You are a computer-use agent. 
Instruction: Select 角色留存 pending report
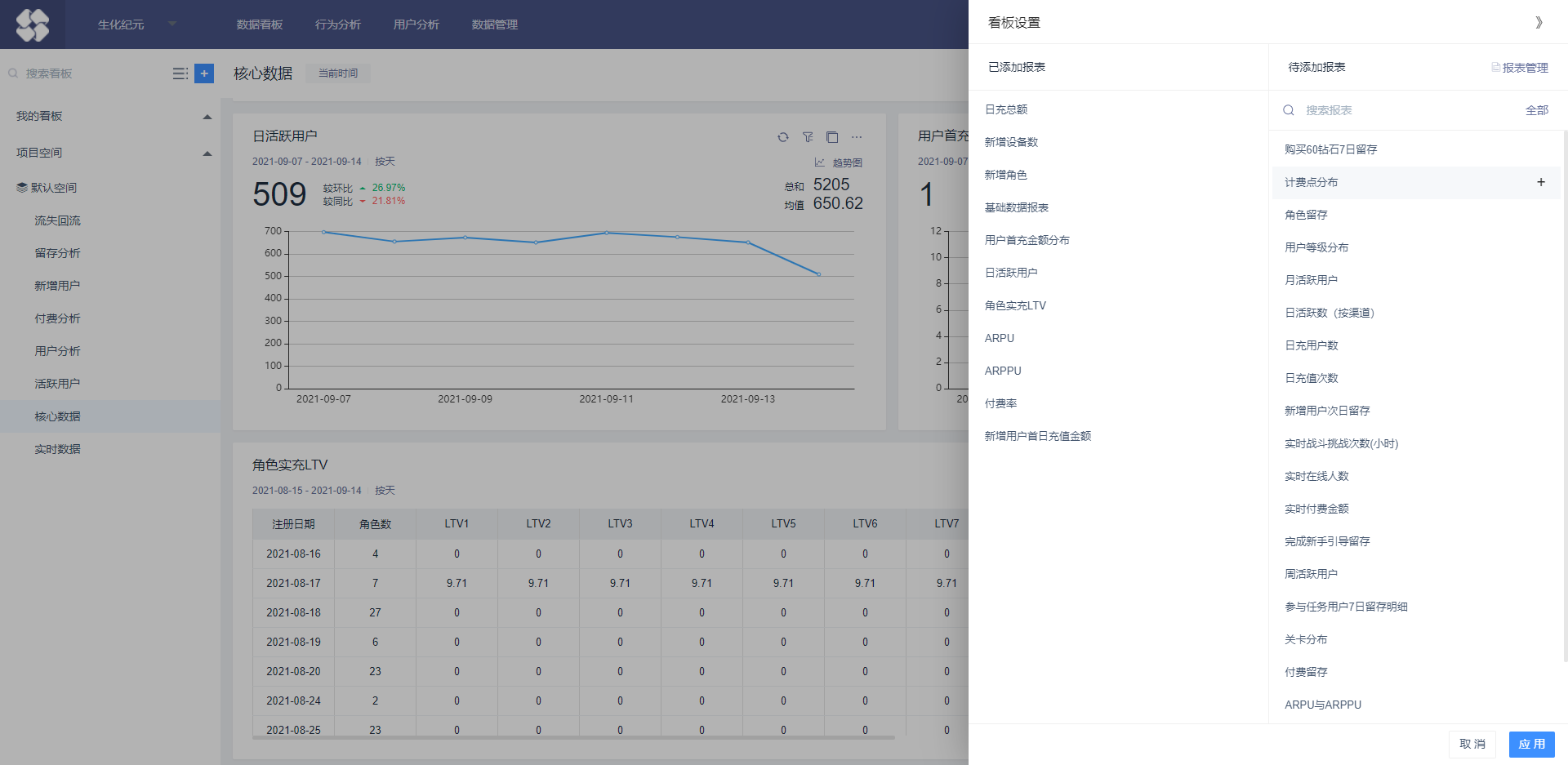point(1306,215)
